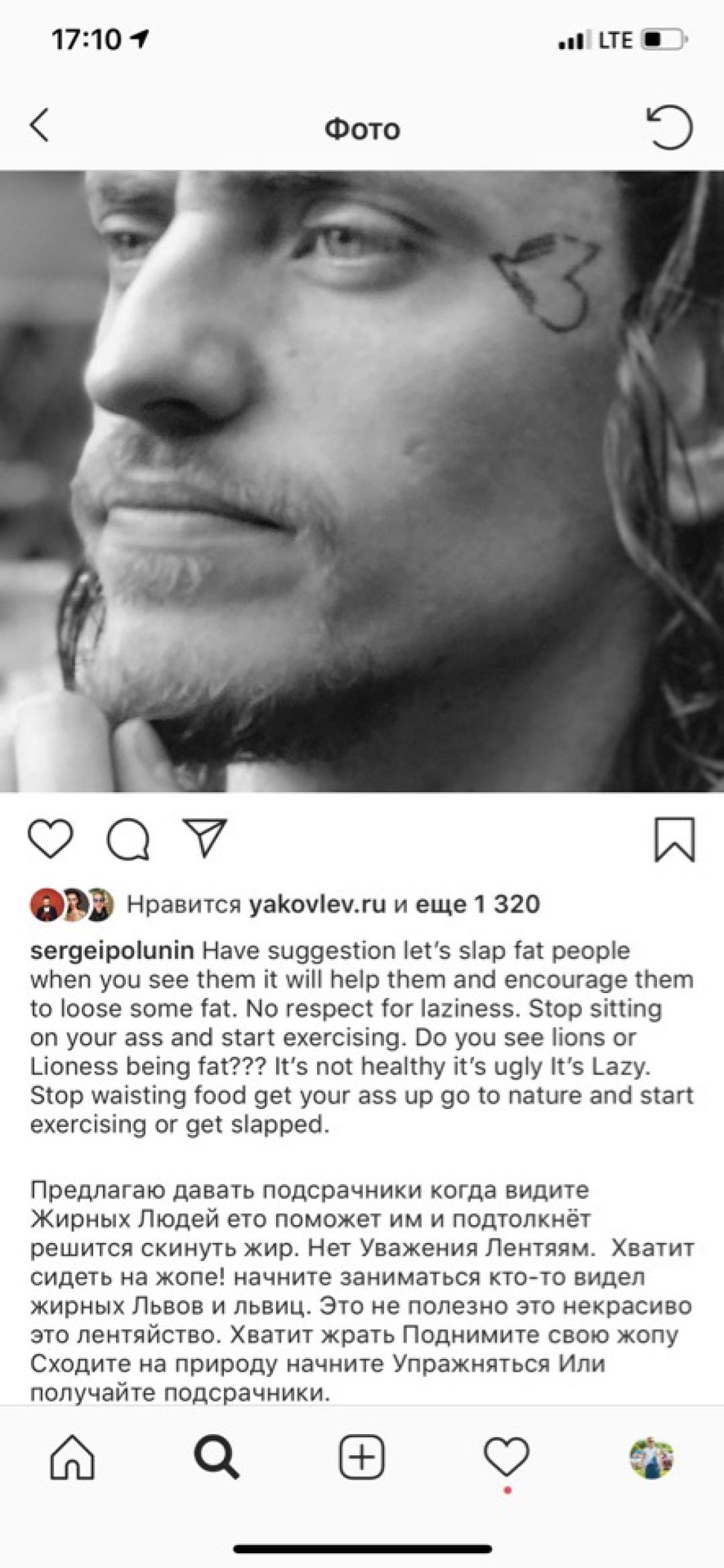Tap the 17:10 status bar clock

coord(86,40)
